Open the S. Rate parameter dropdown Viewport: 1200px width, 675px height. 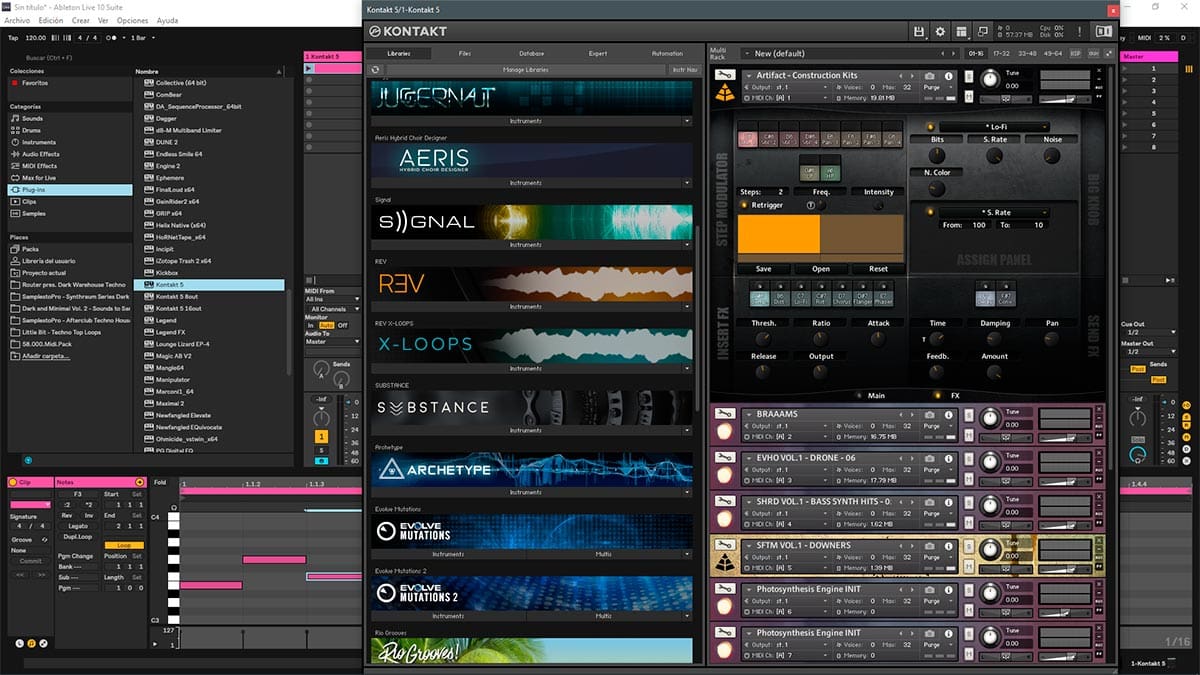[x=994, y=212]
